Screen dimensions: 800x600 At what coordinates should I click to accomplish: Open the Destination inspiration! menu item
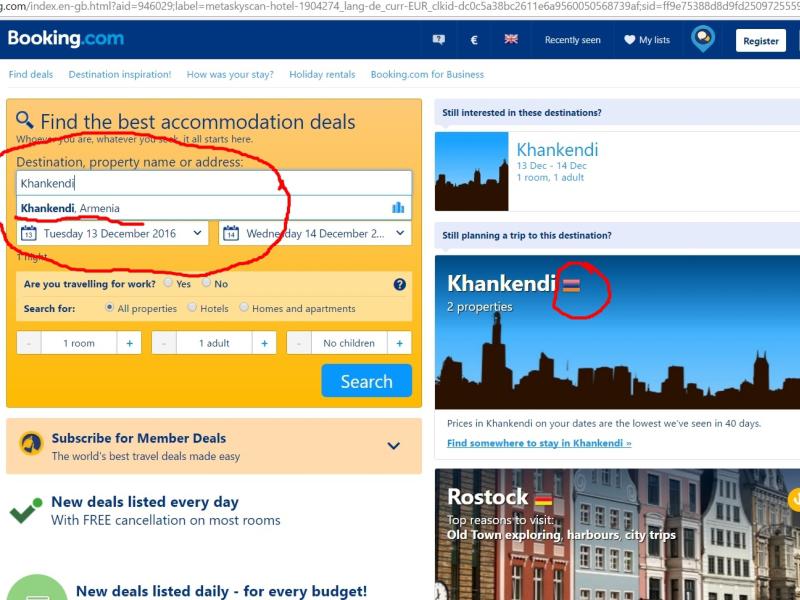pyautogui.click(x=120, y=74)
